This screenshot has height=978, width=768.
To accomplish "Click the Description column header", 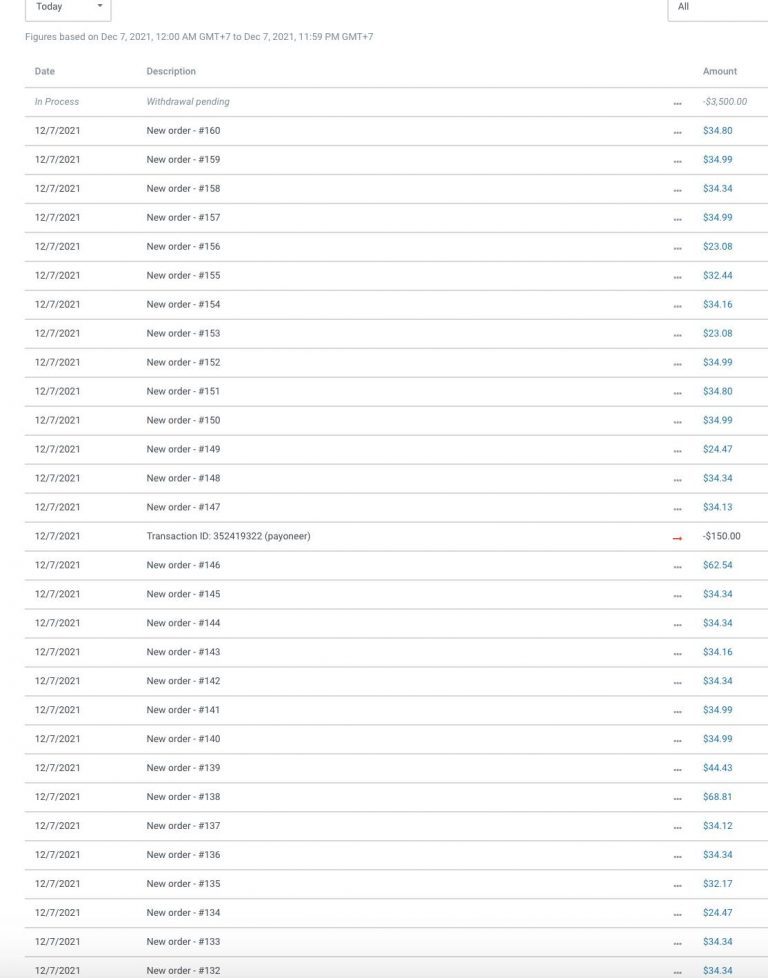I will [171, 71].
